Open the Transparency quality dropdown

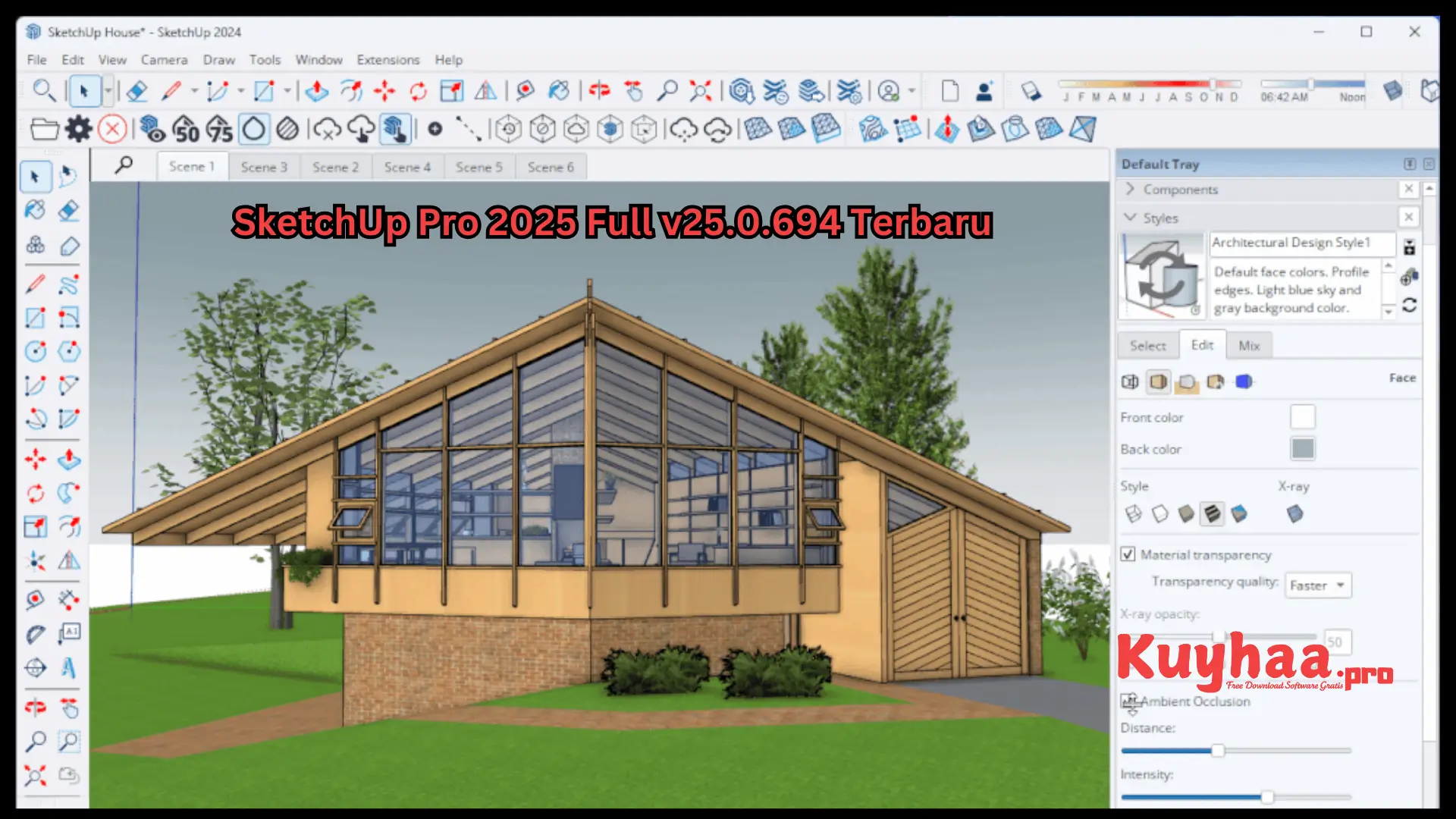point(1318,585)
